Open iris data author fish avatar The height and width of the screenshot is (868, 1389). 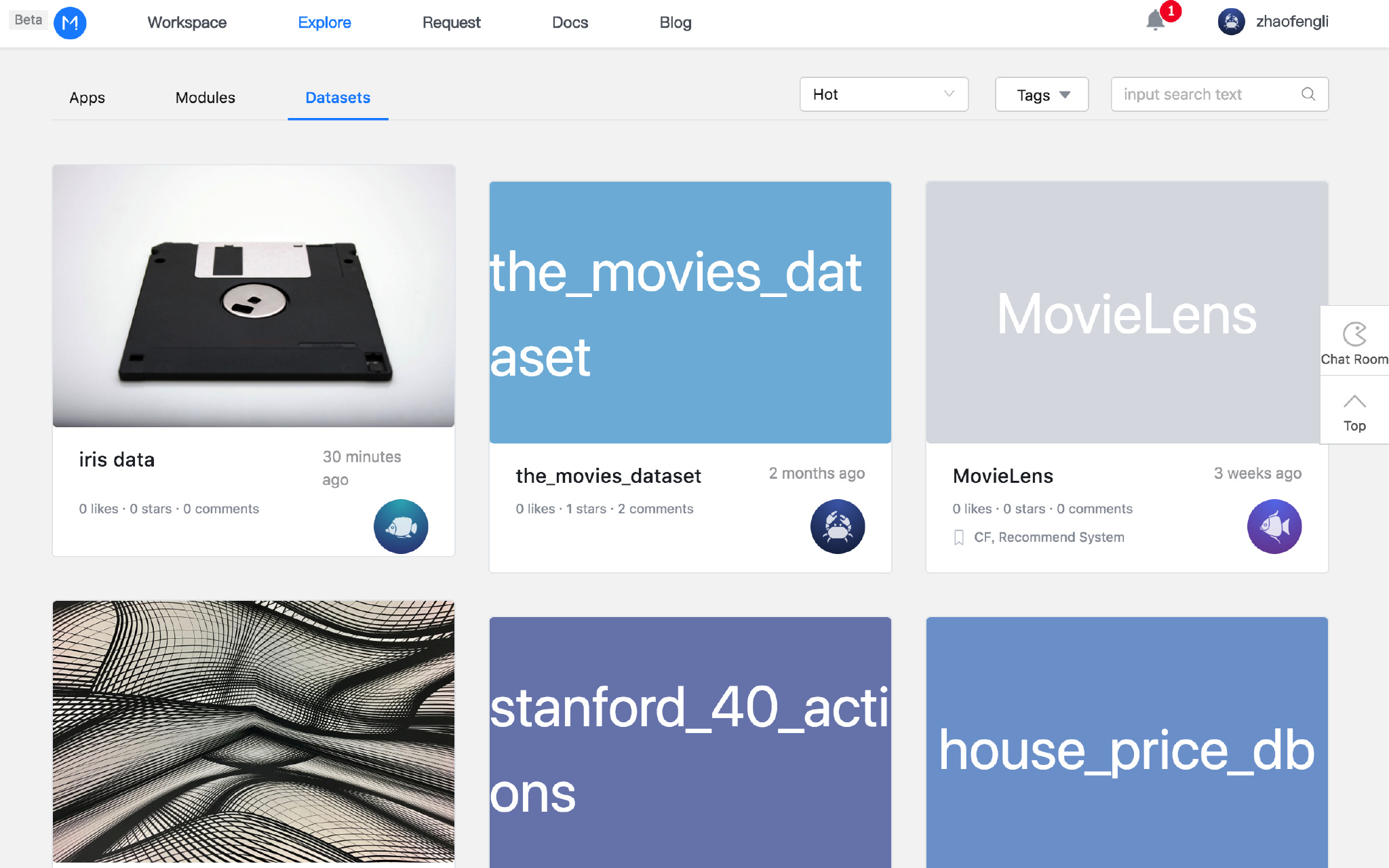401,526
